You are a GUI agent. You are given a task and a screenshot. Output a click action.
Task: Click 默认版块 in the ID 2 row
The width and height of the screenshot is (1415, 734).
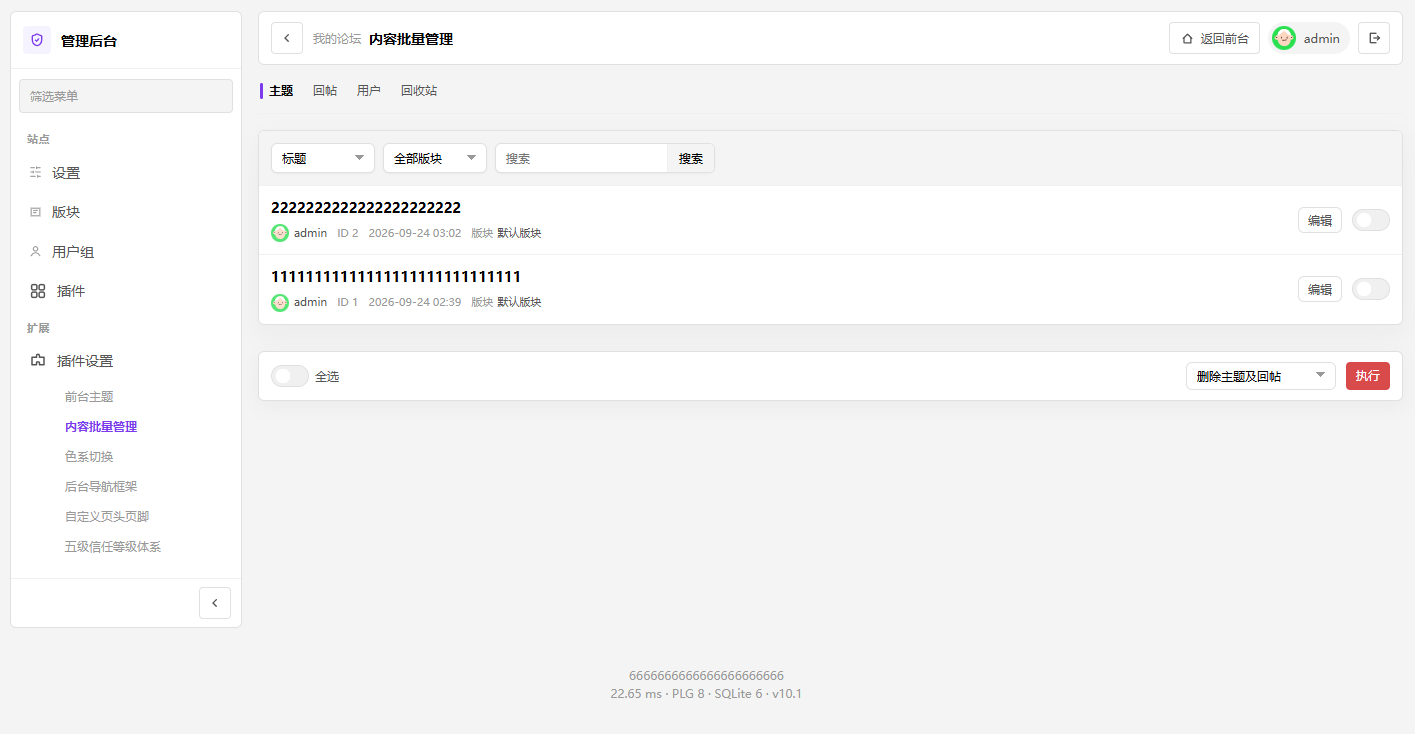[x=519, y=233]
